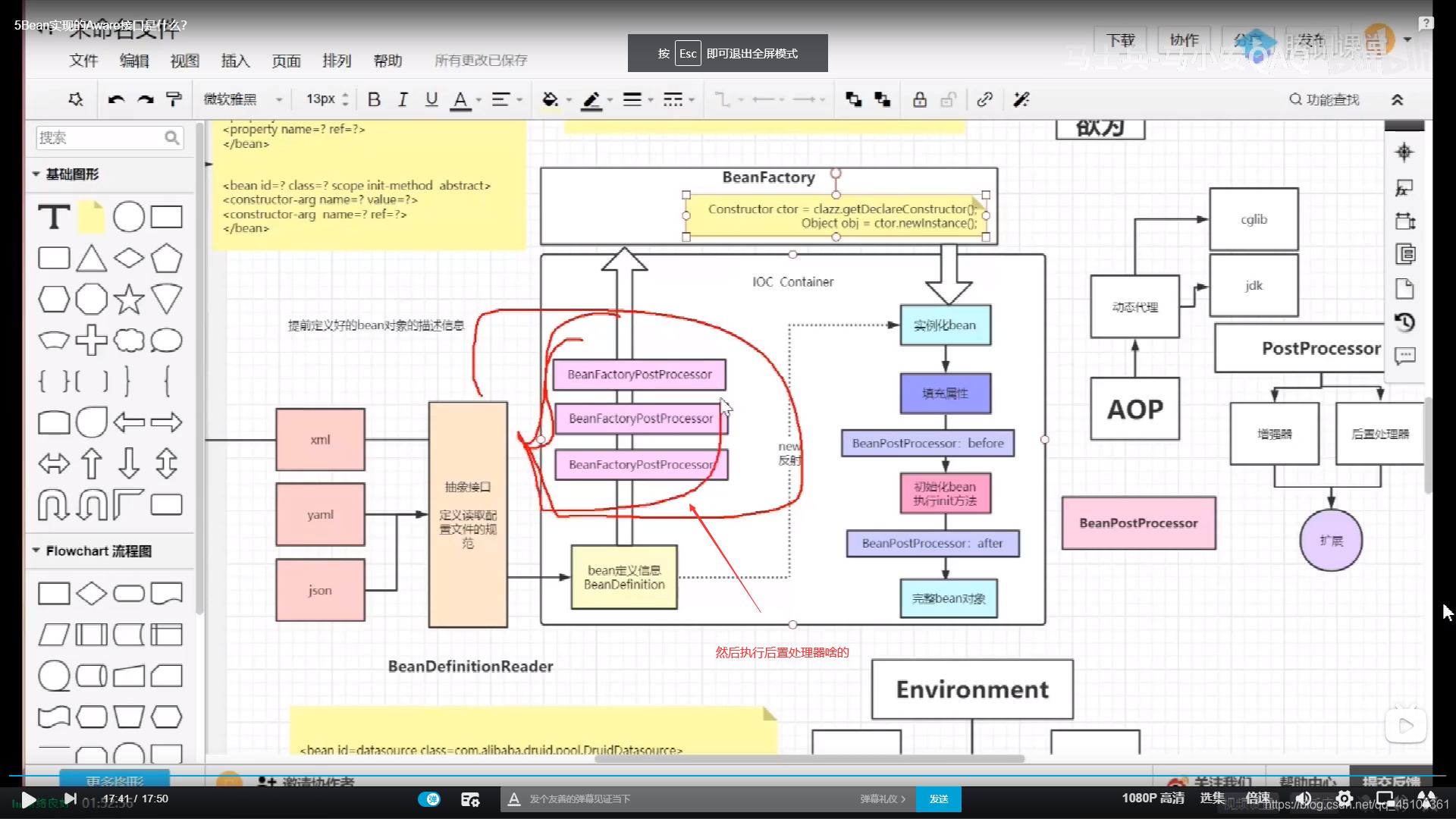The height and width of the screenshot is (819, 1456).
Task: Select the flowchart diamond decision shape
Action: 91,593
